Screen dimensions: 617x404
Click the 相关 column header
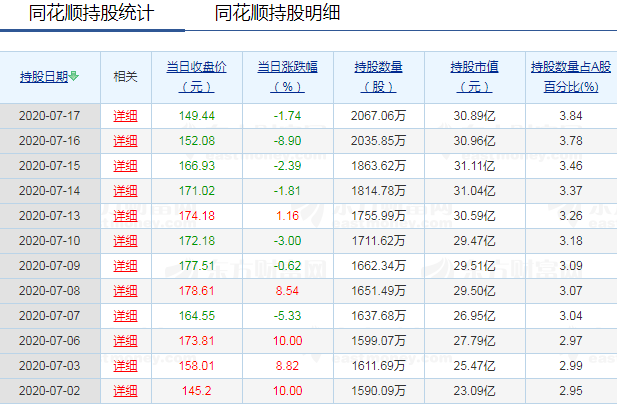(x=125, y=76)
